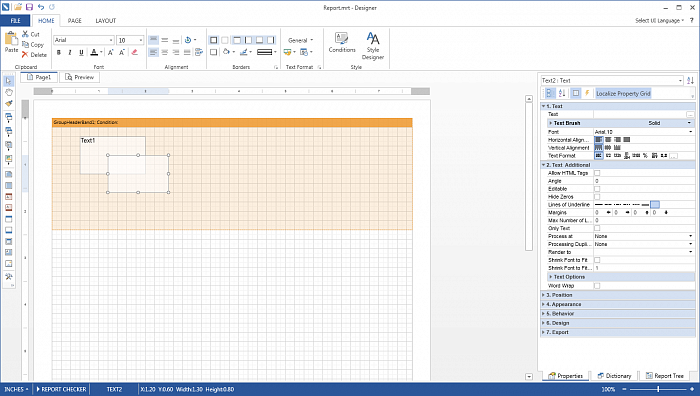This screenshot has width=700, height=396.
Task: Expand the 4. Appearance category
Action: coord(543,304)
